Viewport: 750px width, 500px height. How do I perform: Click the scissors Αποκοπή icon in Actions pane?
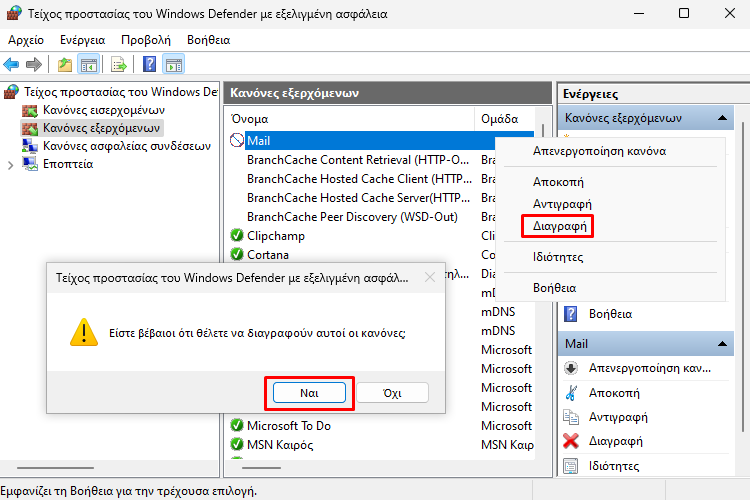point(571,392)
